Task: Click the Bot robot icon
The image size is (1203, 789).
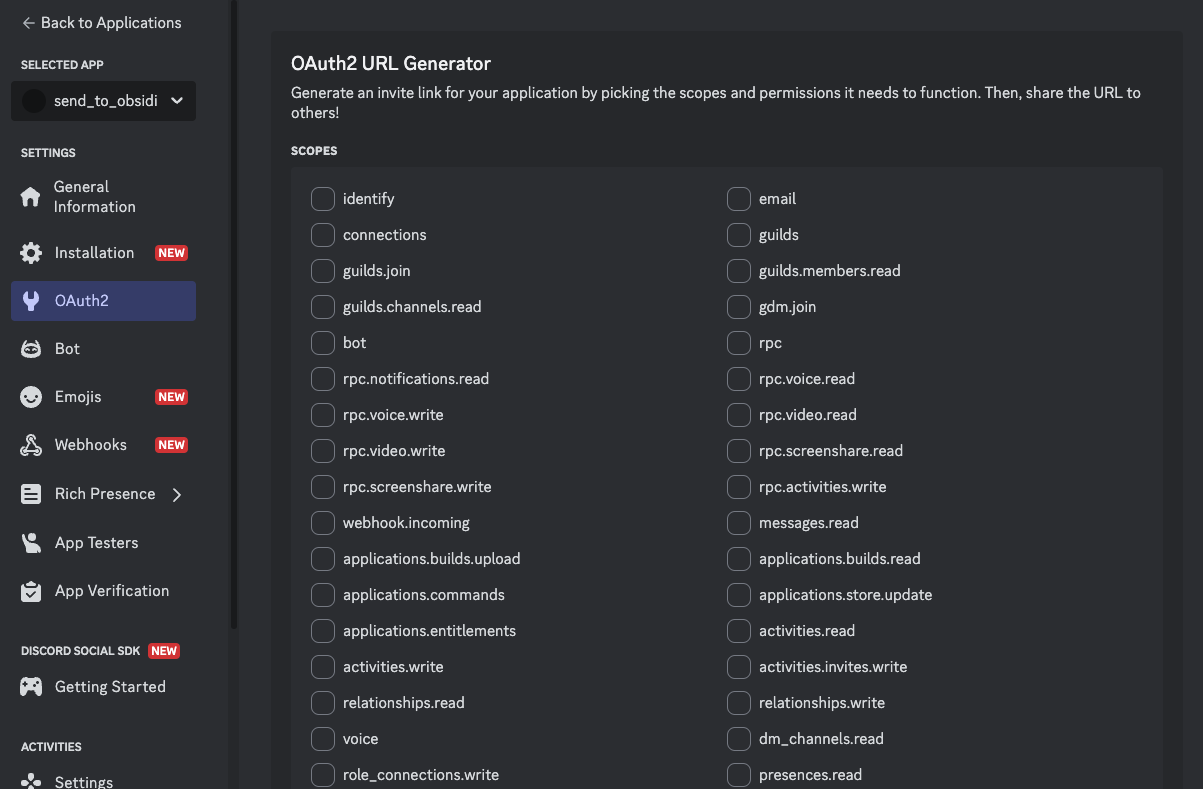Action: pyautogui.click(x=31, y=349)
